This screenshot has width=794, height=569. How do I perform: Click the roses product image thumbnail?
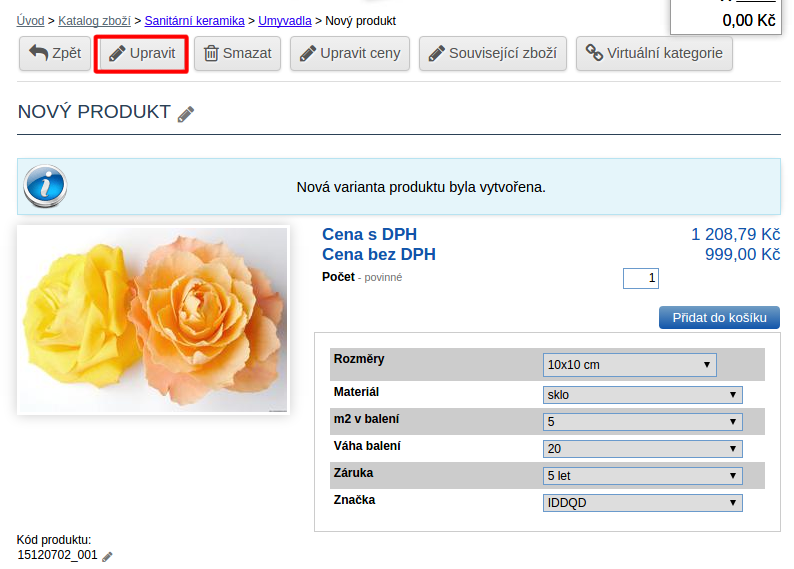pos(153,320)
